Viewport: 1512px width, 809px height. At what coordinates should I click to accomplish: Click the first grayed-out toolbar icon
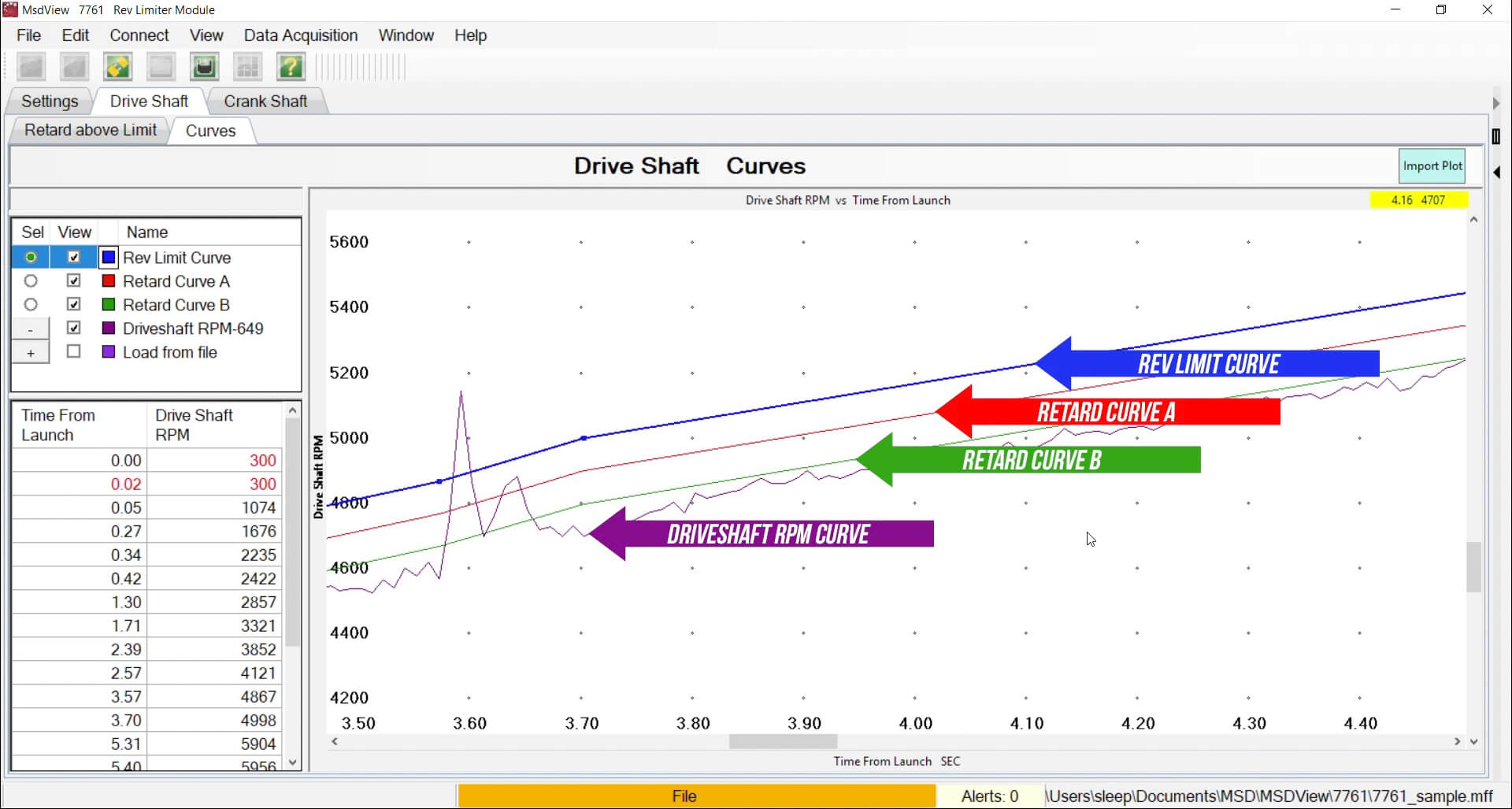point(31,67)
